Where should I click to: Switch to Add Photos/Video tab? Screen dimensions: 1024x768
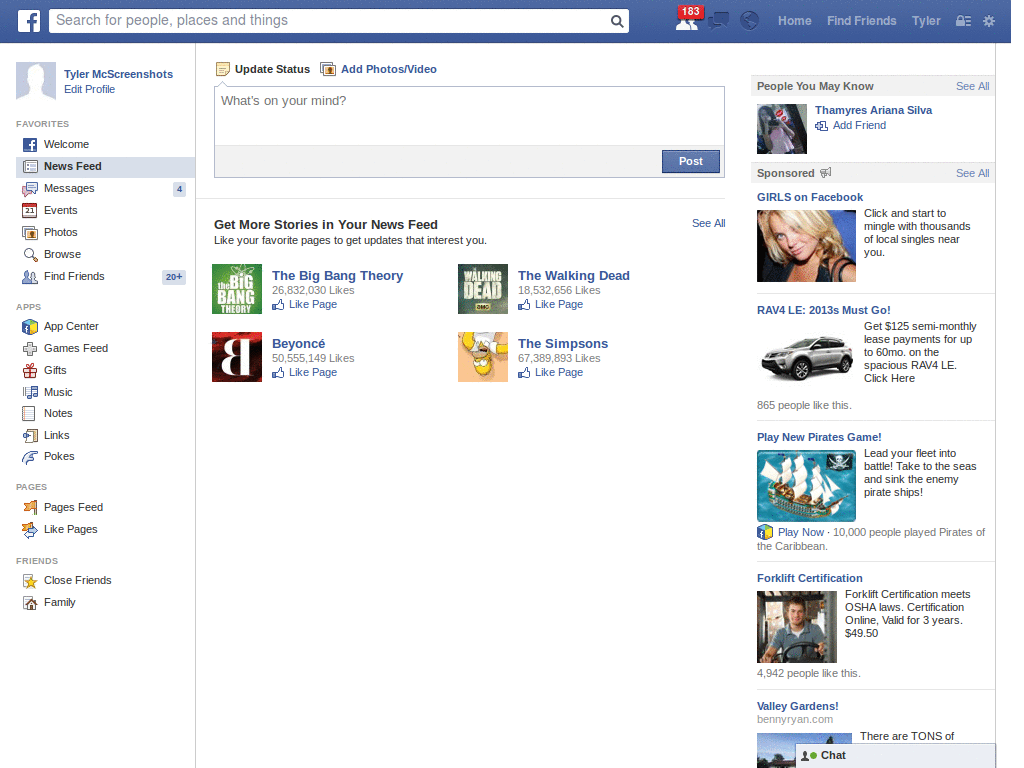(x=388, y=70)
